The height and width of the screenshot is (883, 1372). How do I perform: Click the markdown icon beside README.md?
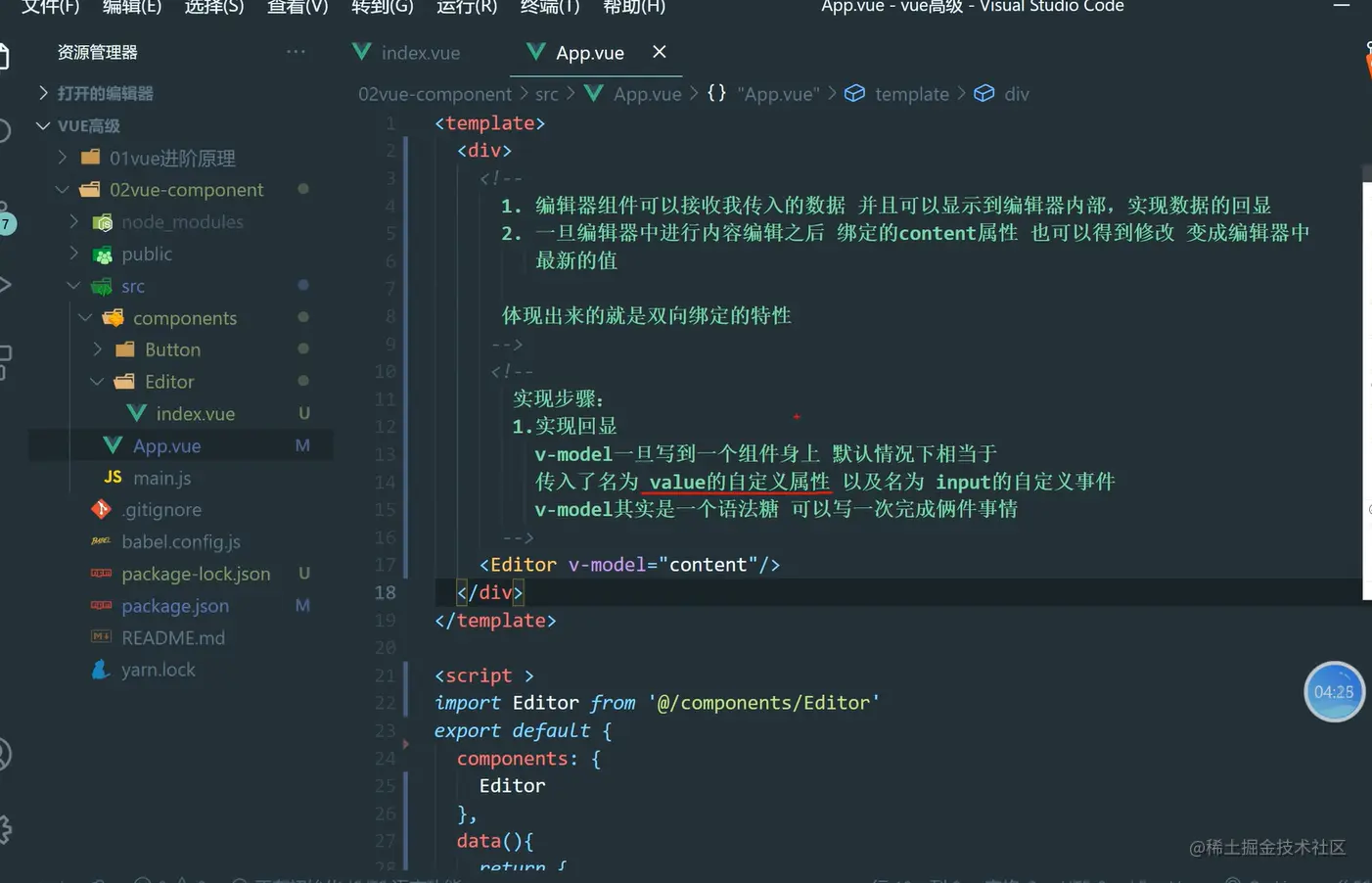[x=101, y=637]
